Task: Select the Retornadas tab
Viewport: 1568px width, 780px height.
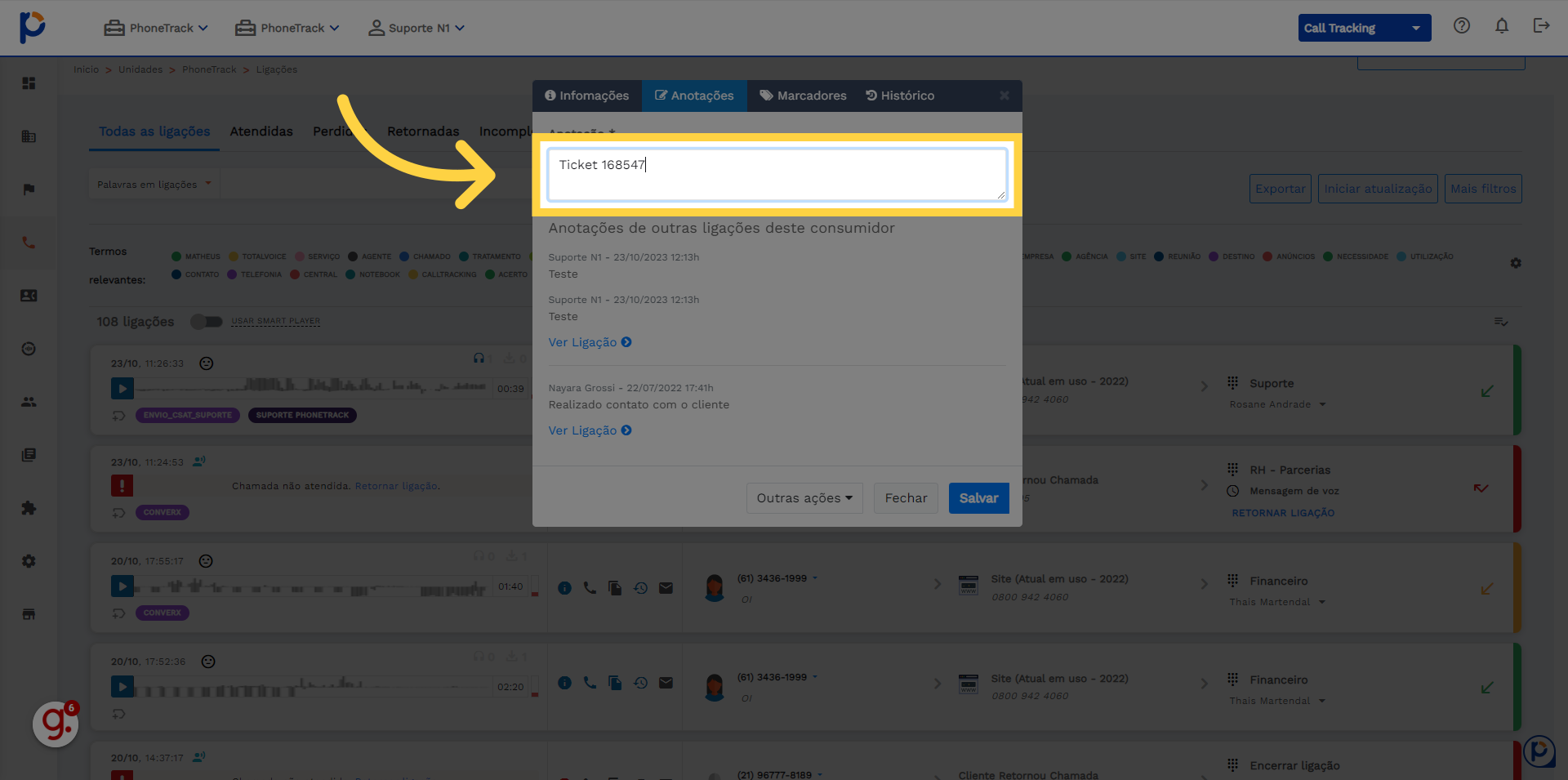Action: coord(423,131)
